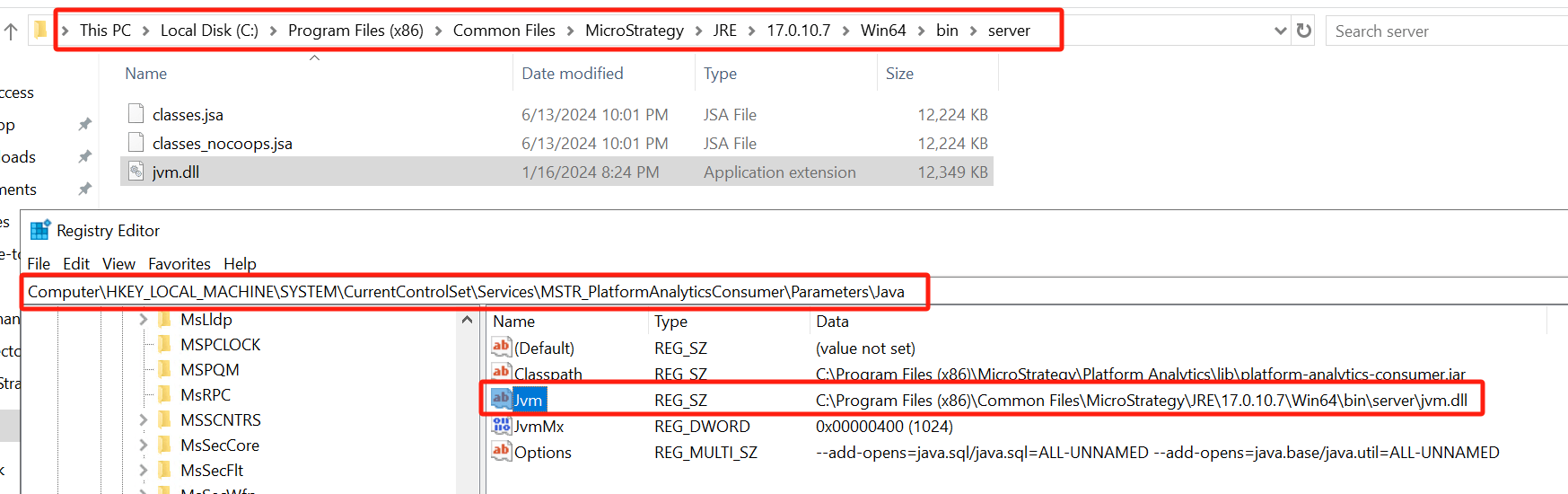
Task: Expand chevron after bin breadcrumb
Action: click(x=973, y=31)
